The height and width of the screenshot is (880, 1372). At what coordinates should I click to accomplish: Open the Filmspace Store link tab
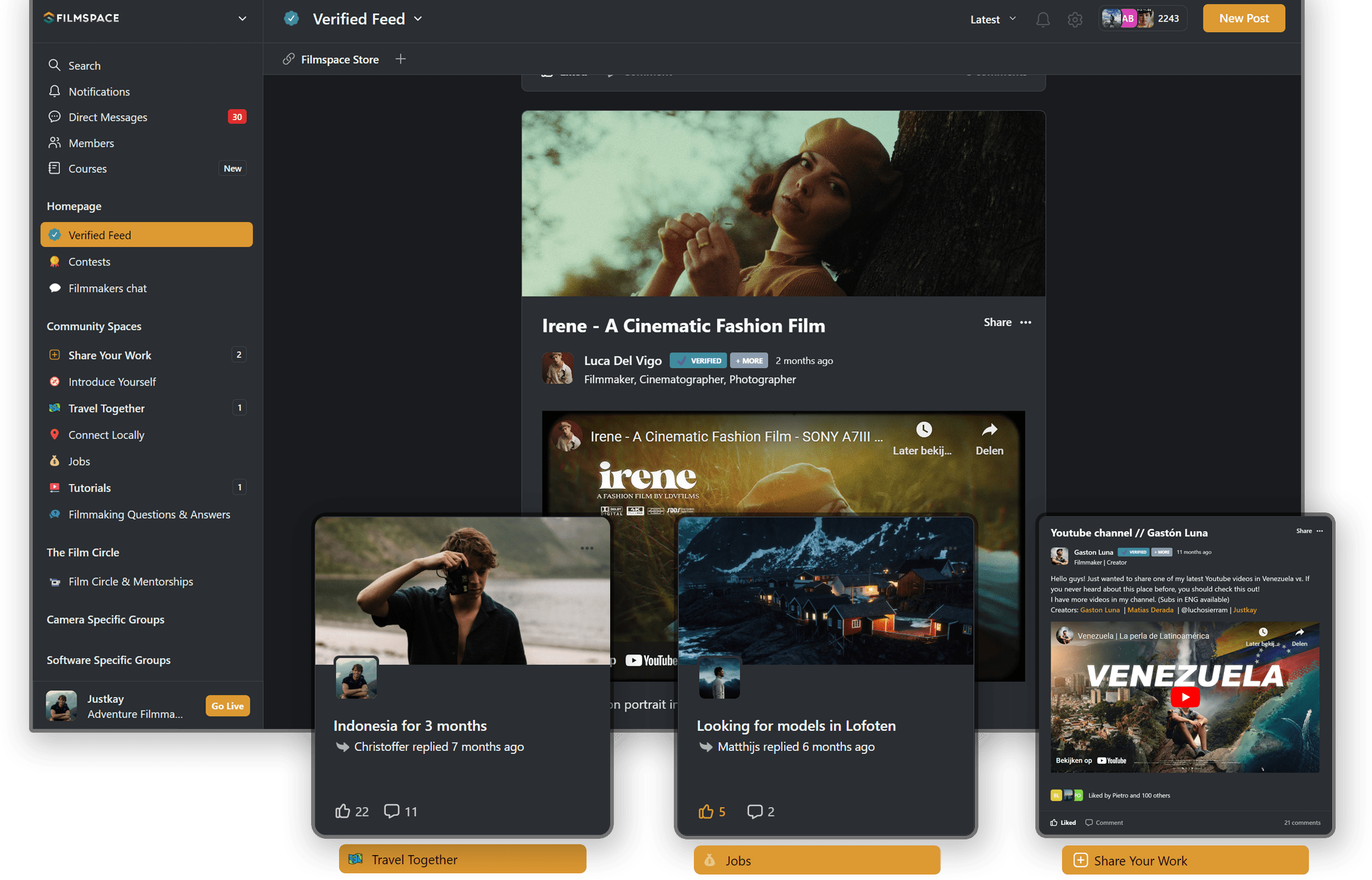pos(331,59)
